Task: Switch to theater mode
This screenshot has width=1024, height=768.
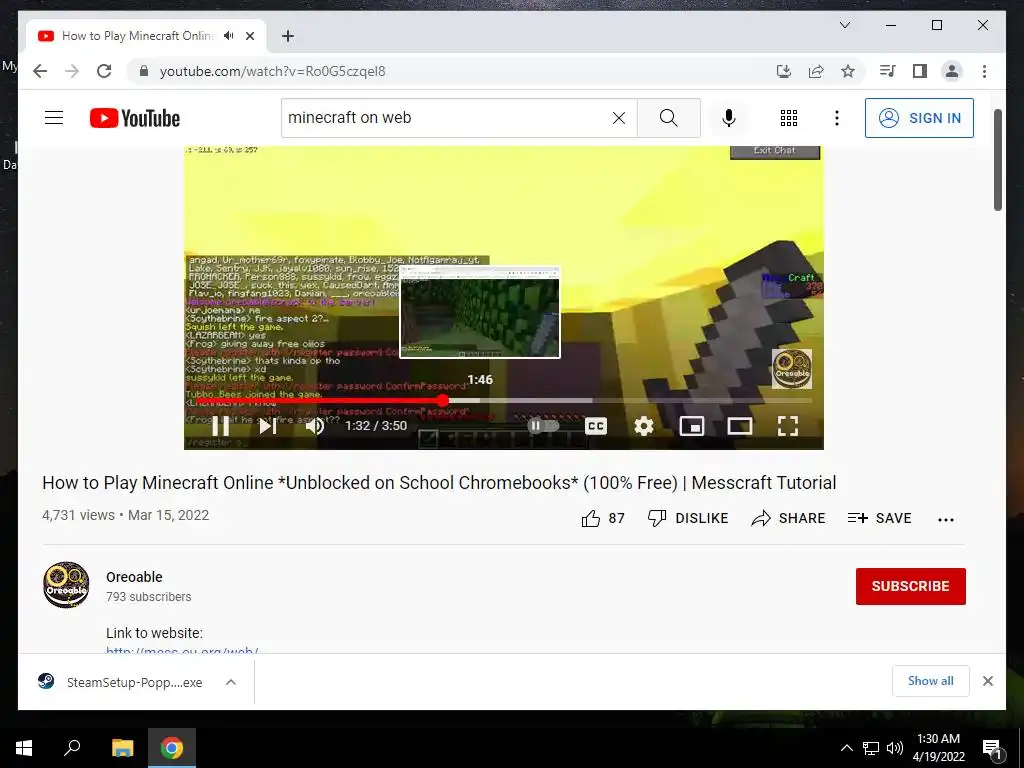Action: pyautogui.click(x=740, y=426)
